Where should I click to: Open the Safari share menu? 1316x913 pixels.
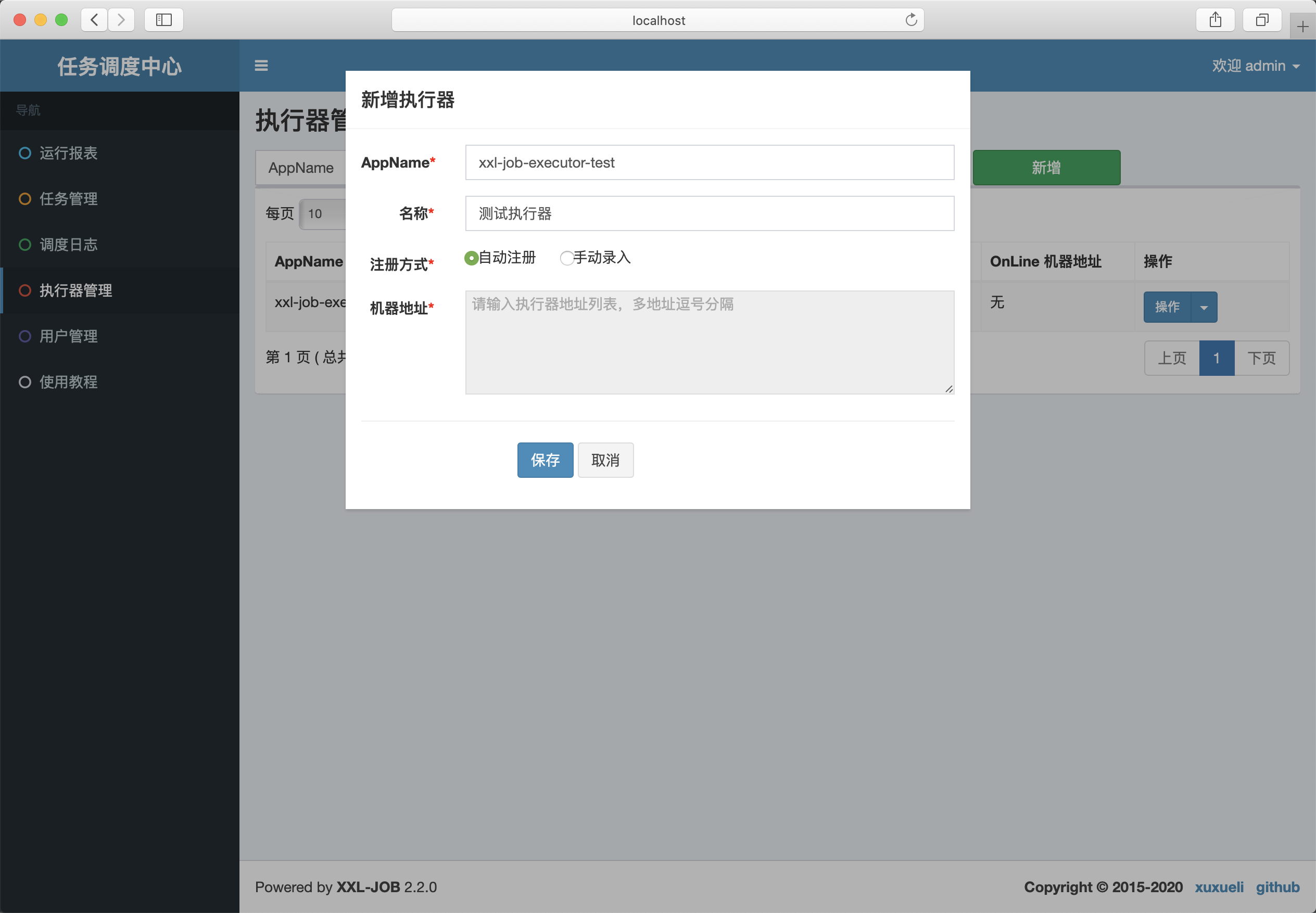pos(1216,20)
